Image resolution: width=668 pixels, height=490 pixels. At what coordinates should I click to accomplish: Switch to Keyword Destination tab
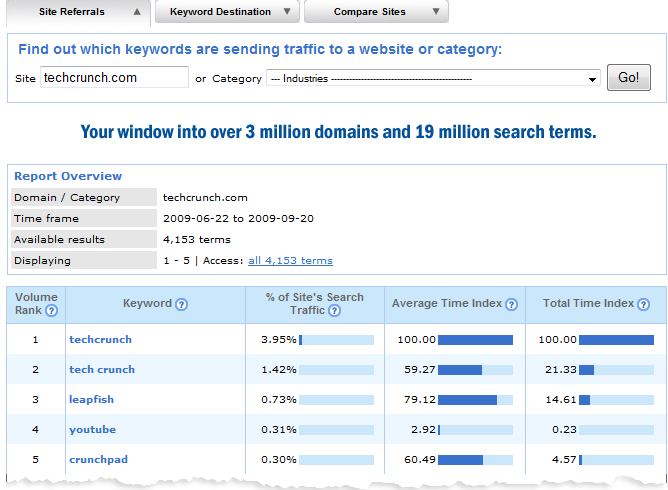tap(227, 12)
